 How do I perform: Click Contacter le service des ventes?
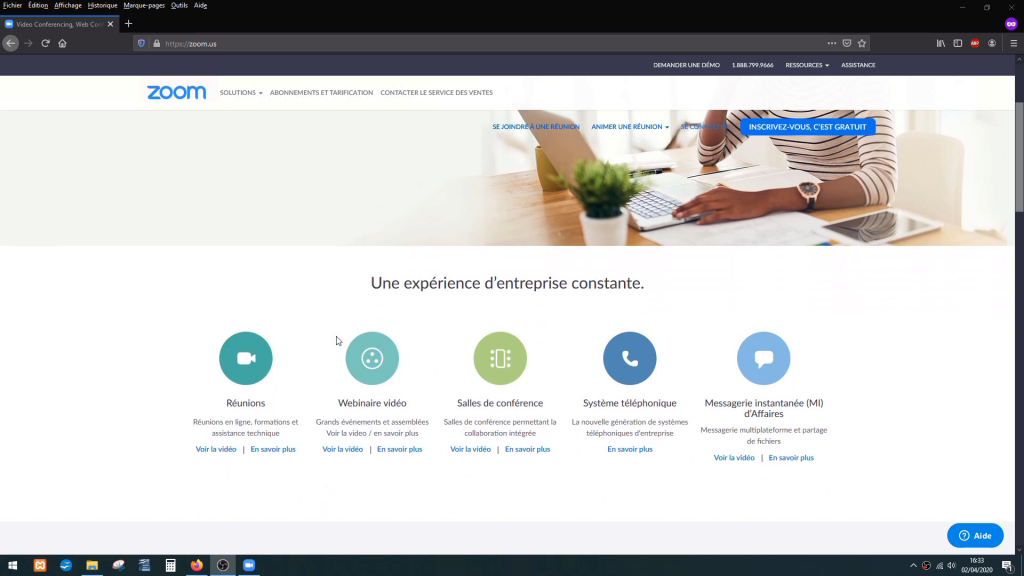436,93
